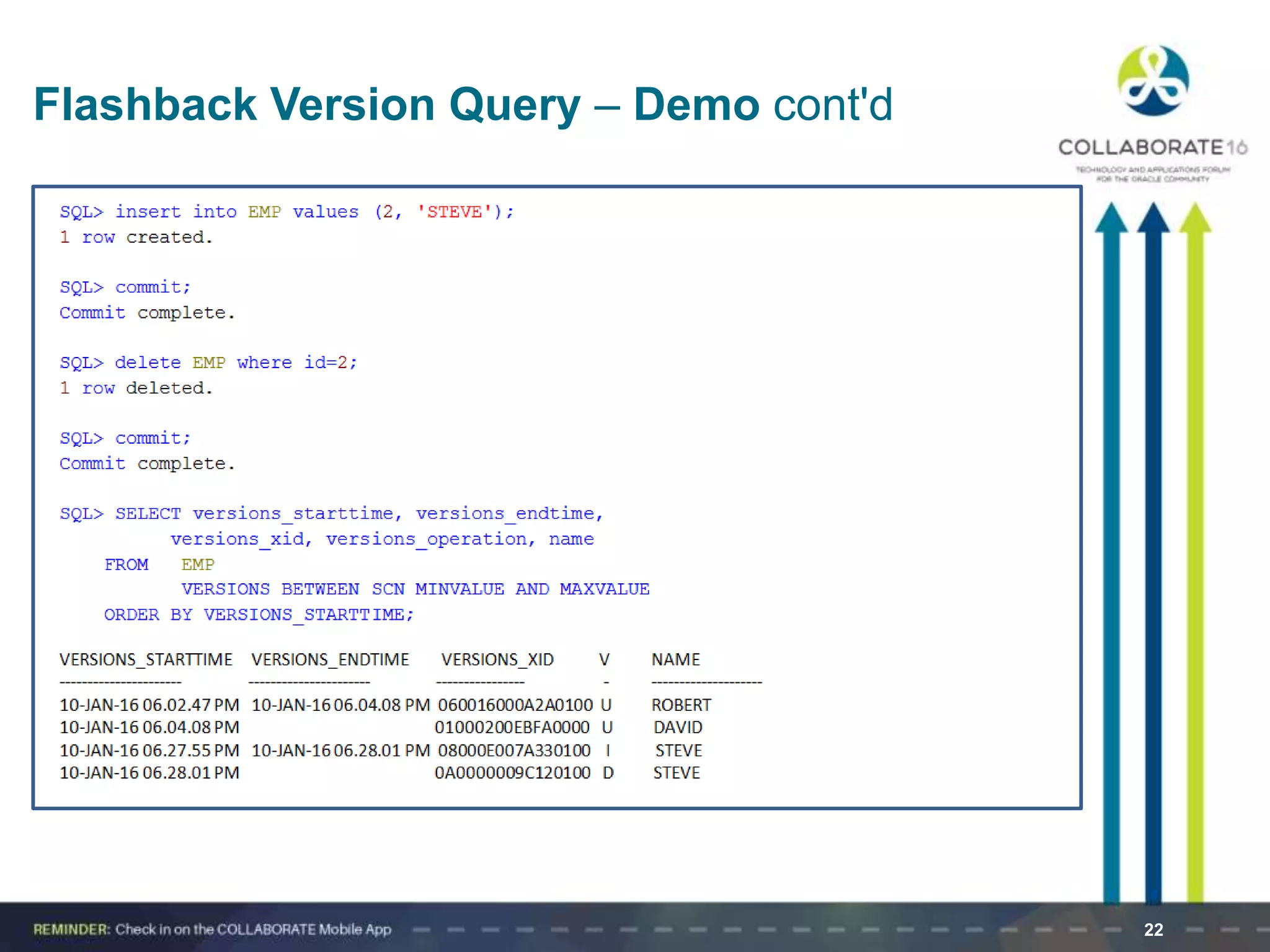Screen dimensions: 1270x952
Task: Click the second 'SQL> commit;' line
Action: pos(125,438)
